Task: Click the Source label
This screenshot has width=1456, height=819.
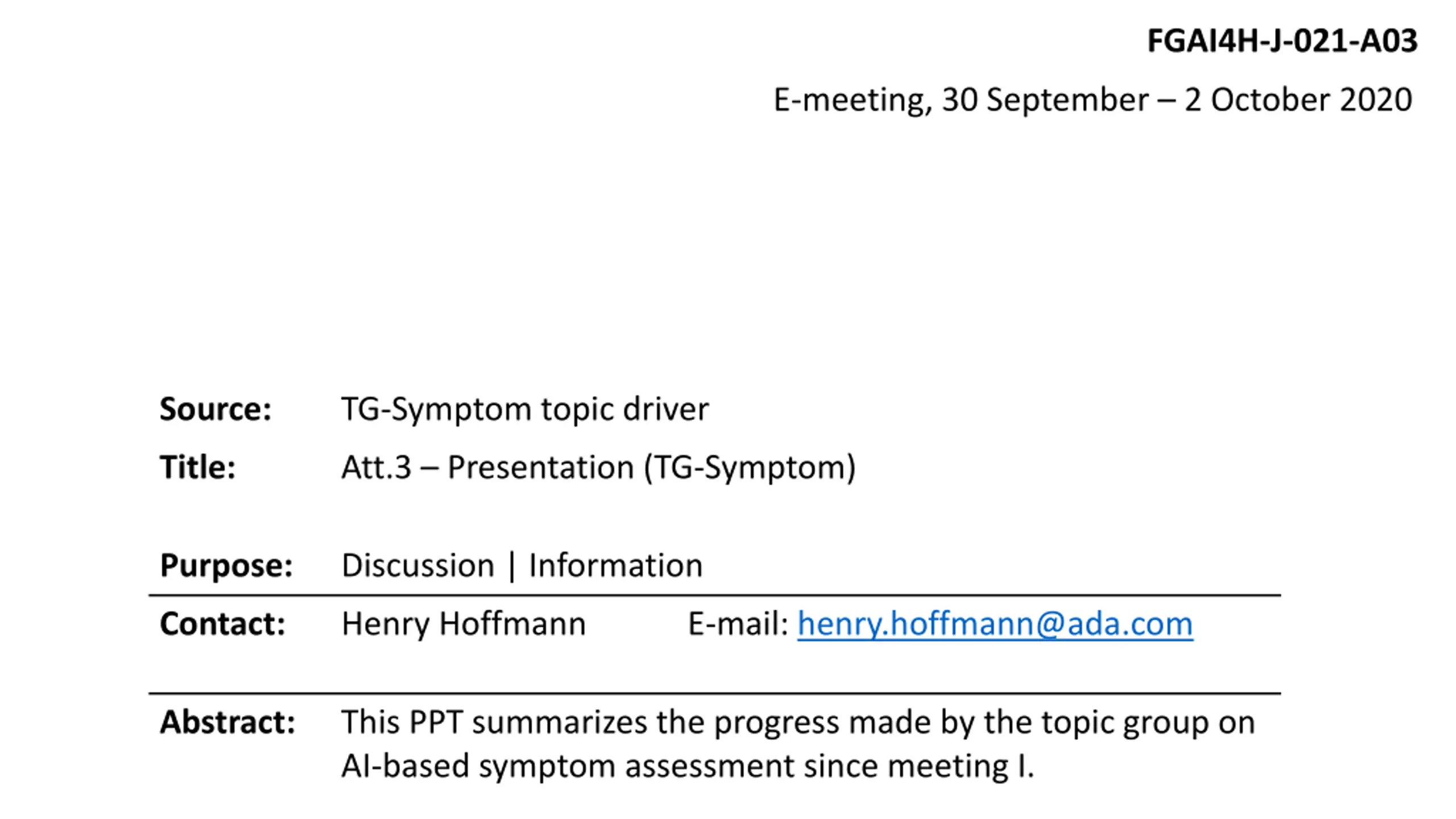Action: tap(216, 409)
